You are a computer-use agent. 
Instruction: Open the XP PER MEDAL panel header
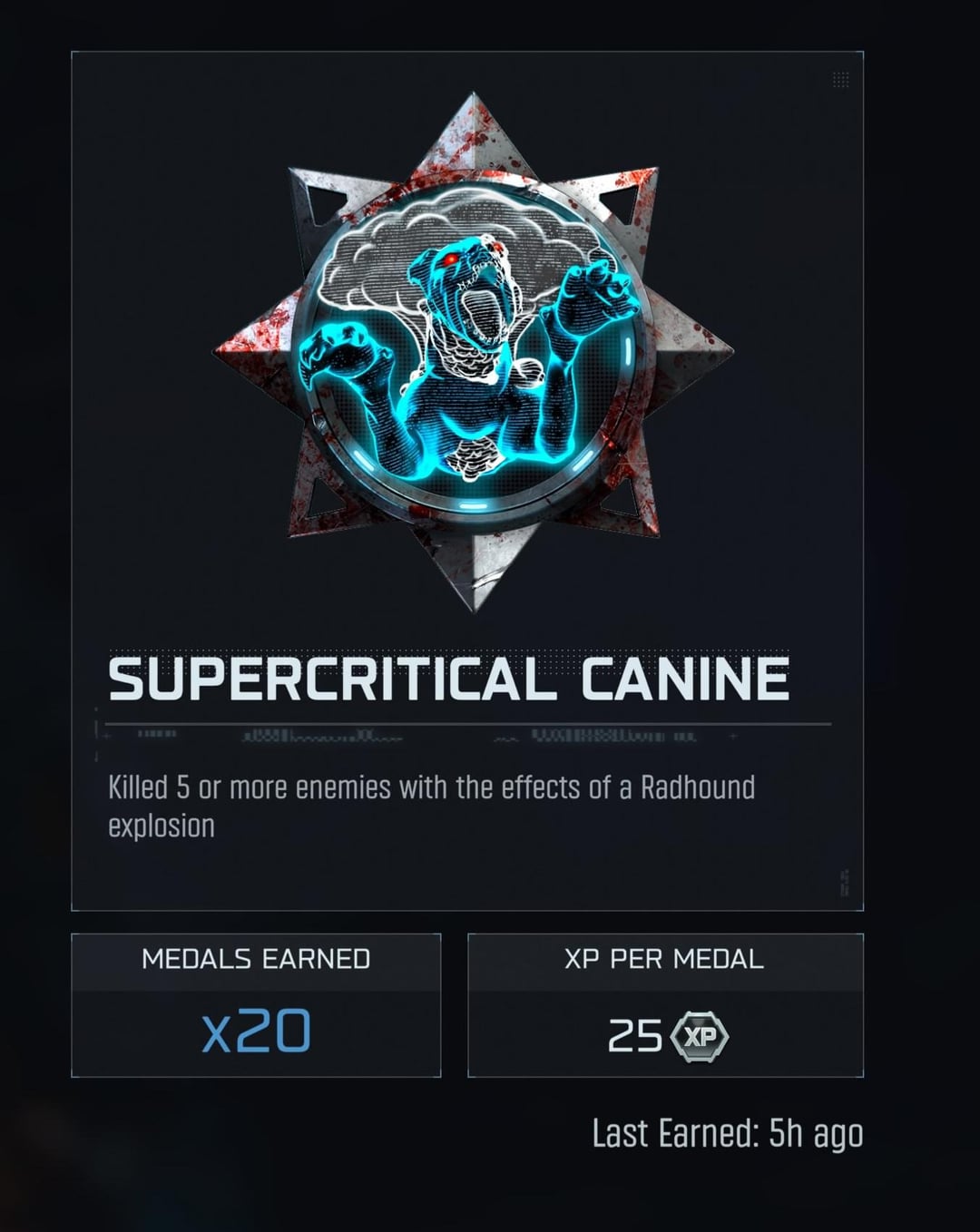pyautogui.click(x=664, y=959)
